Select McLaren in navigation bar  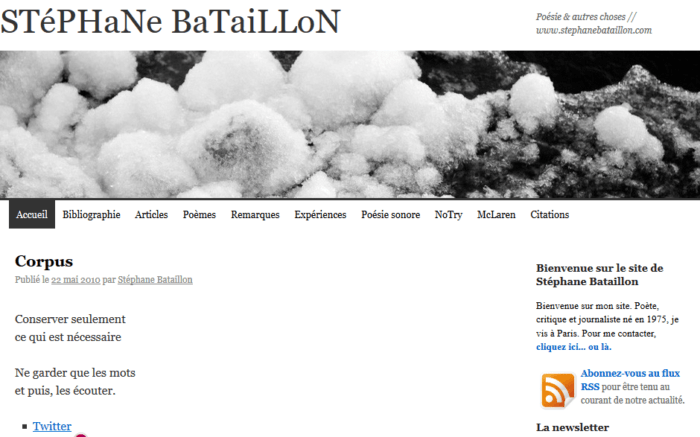(x=496, y=215)
